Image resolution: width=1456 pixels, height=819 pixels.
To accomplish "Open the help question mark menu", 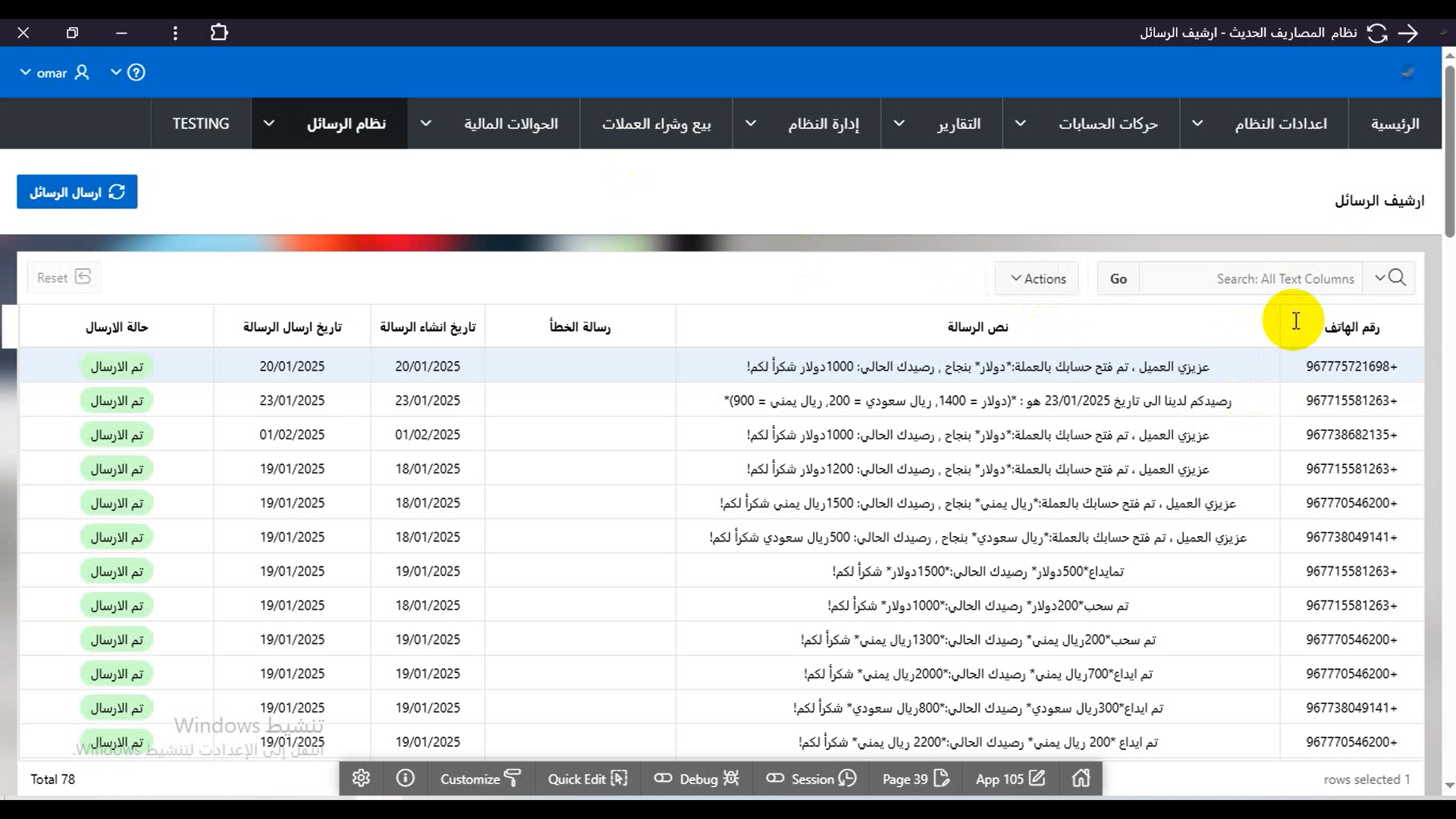I will [128, 73].
